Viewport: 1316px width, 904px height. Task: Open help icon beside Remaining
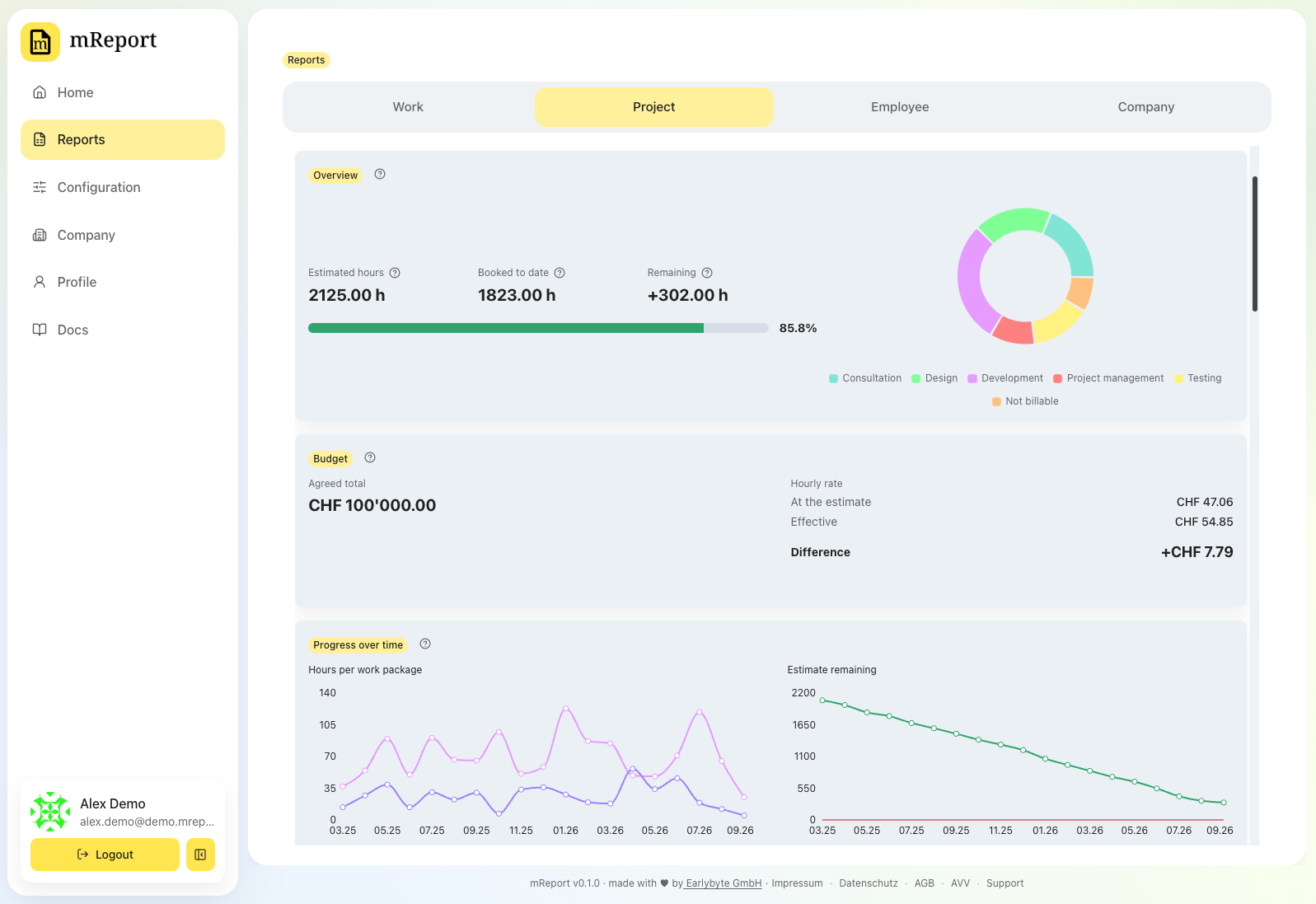pyautogui.click(x=707, y=273)
